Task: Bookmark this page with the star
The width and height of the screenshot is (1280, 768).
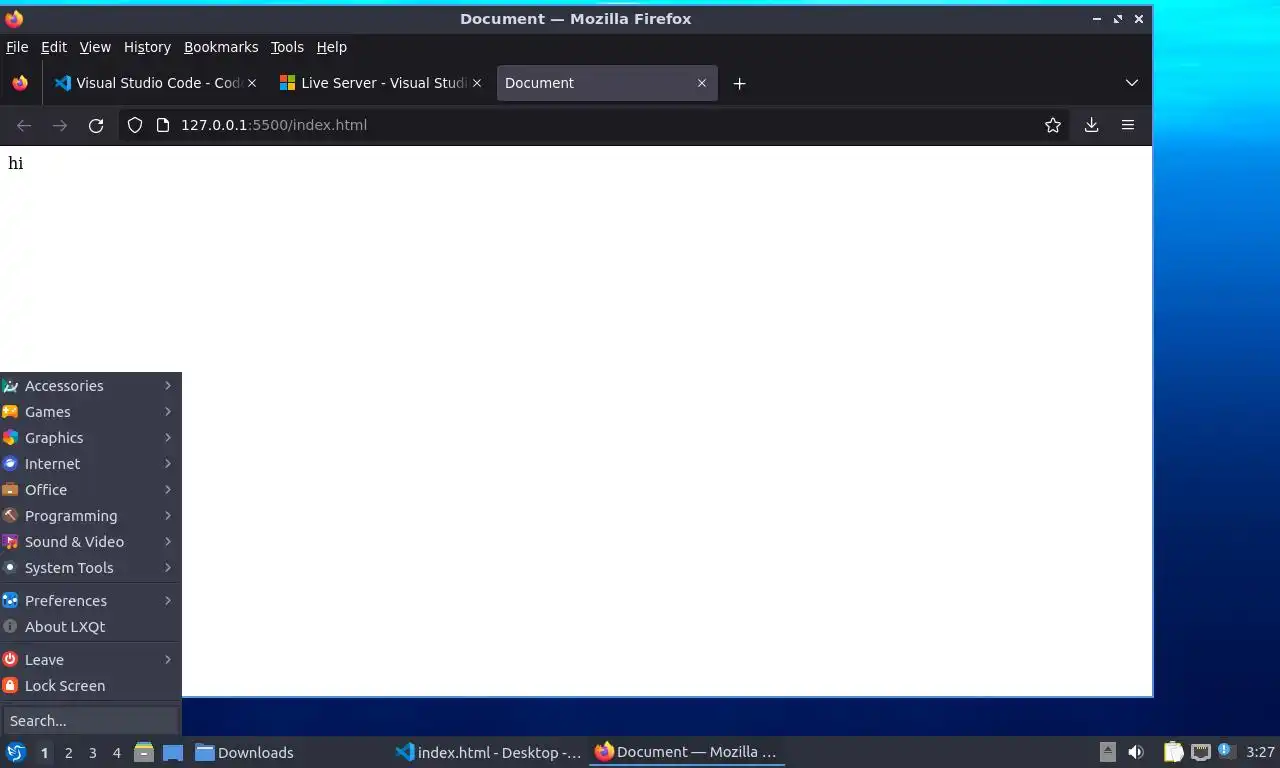Action: 1053,125
